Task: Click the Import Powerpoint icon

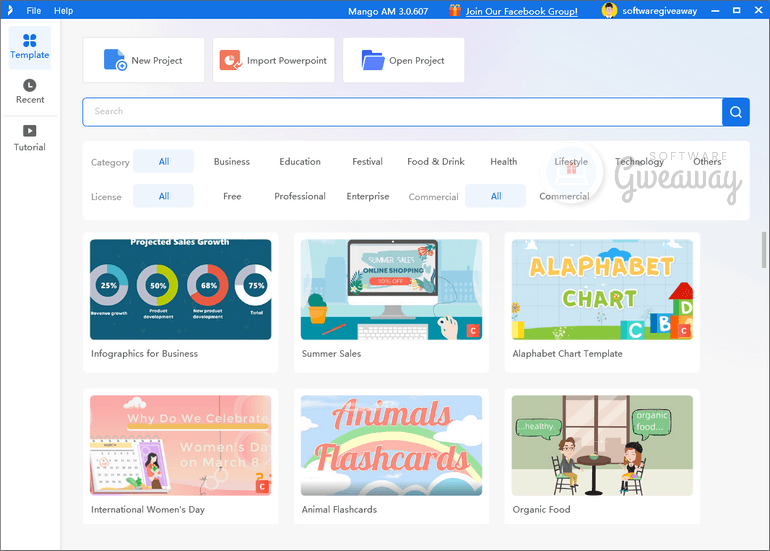Action: pyautogui.click(x=231, y=60)
